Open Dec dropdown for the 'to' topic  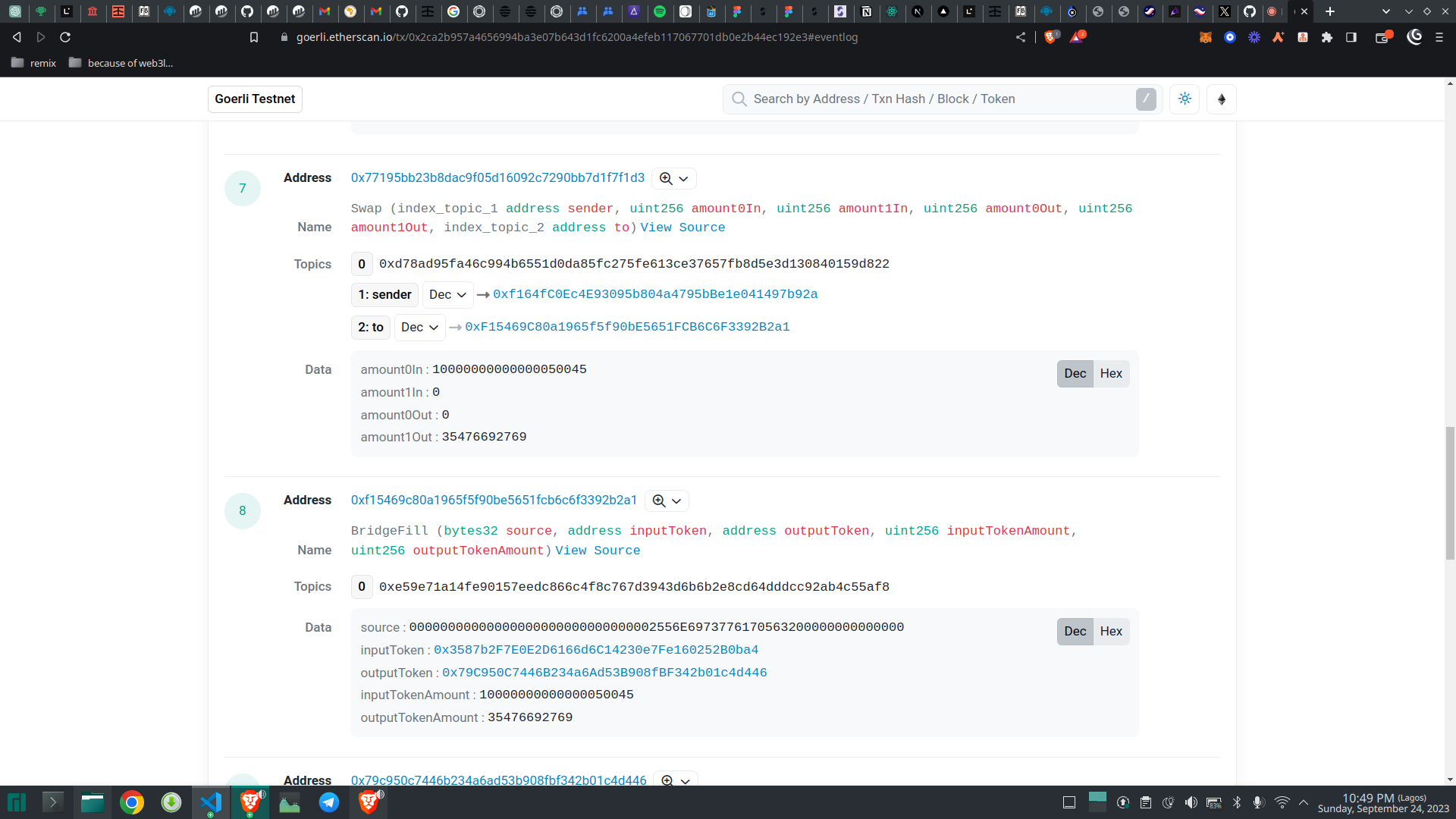pos(419,327)
